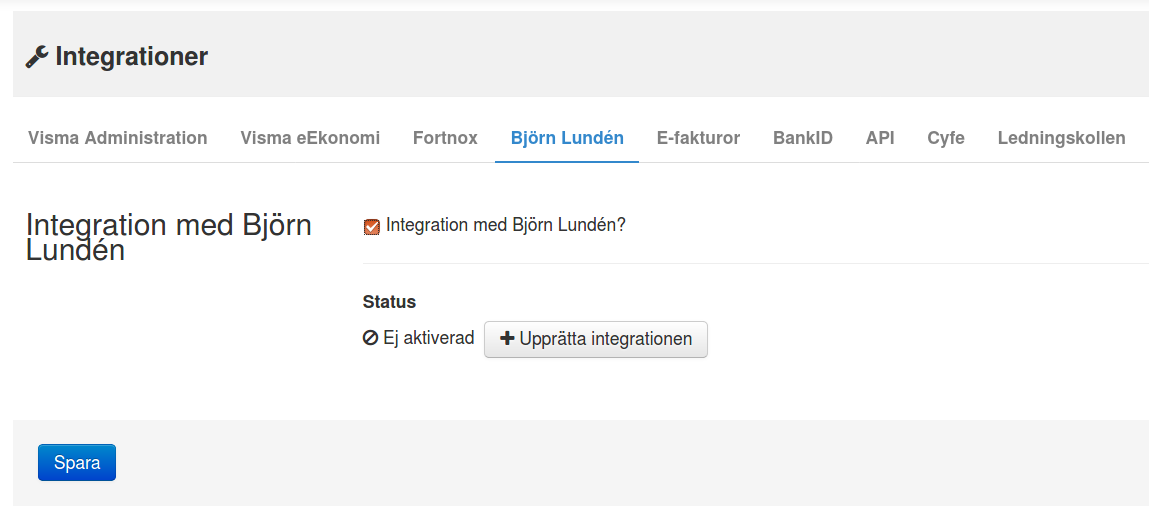The width and height of the screenshot is (1149, 520).
Task: Open the BankID tab
Action: [x=802, y=138]
